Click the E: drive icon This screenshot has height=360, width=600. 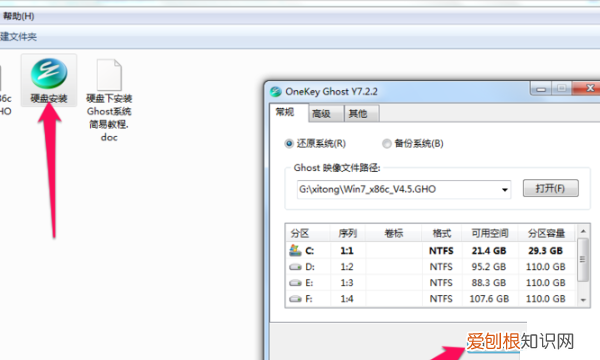click(295, 283)
